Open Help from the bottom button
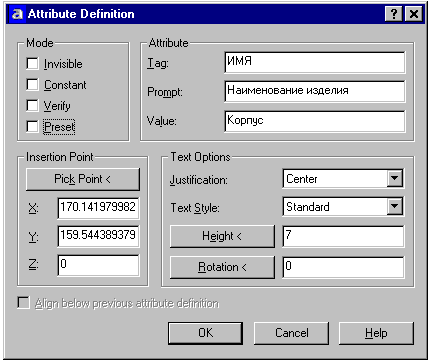This screenshot has width=432, height=362. click(x=376, y=333)
